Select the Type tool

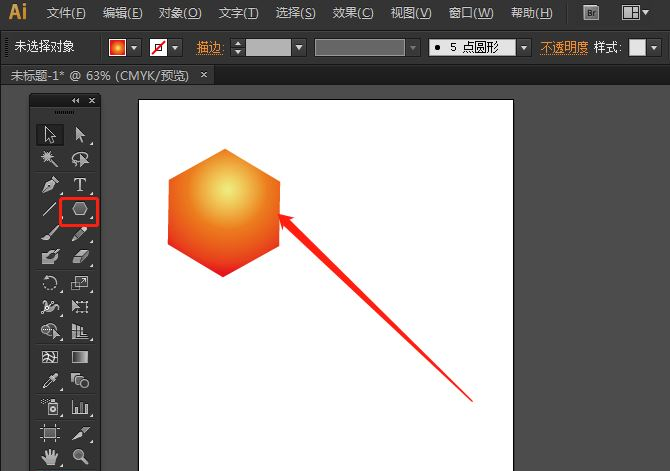(80, 185)
